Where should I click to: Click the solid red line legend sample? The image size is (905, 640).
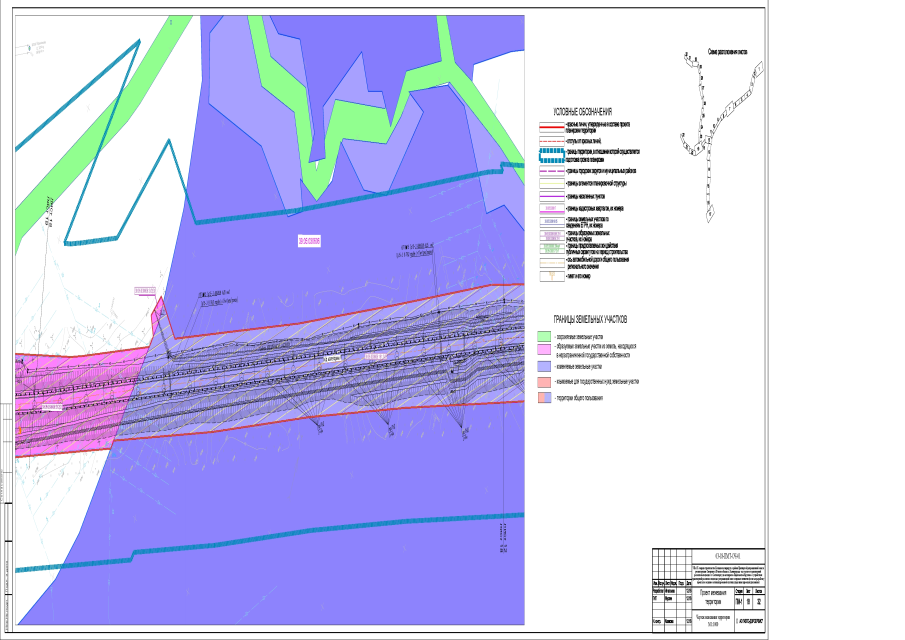pos(550,128)
